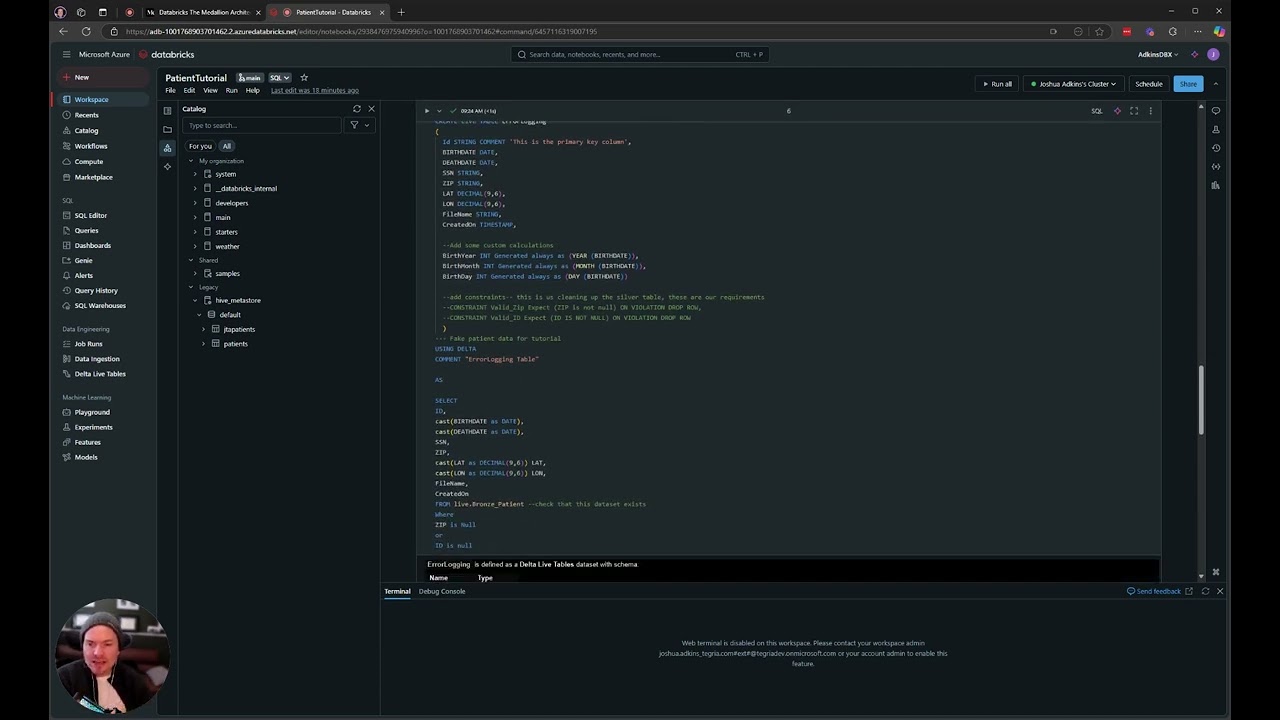1280x720 pixels.
Task: Click the New button in sidebar
Action: [x=103, y=77]
